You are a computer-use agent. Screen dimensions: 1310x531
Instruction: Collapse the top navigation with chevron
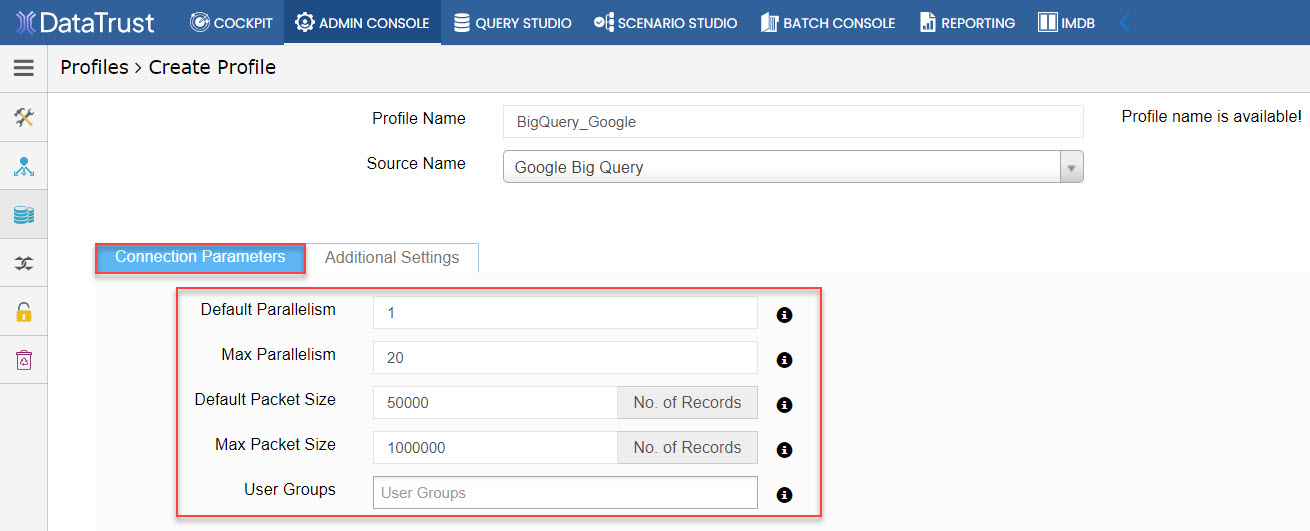(1124, 22)
